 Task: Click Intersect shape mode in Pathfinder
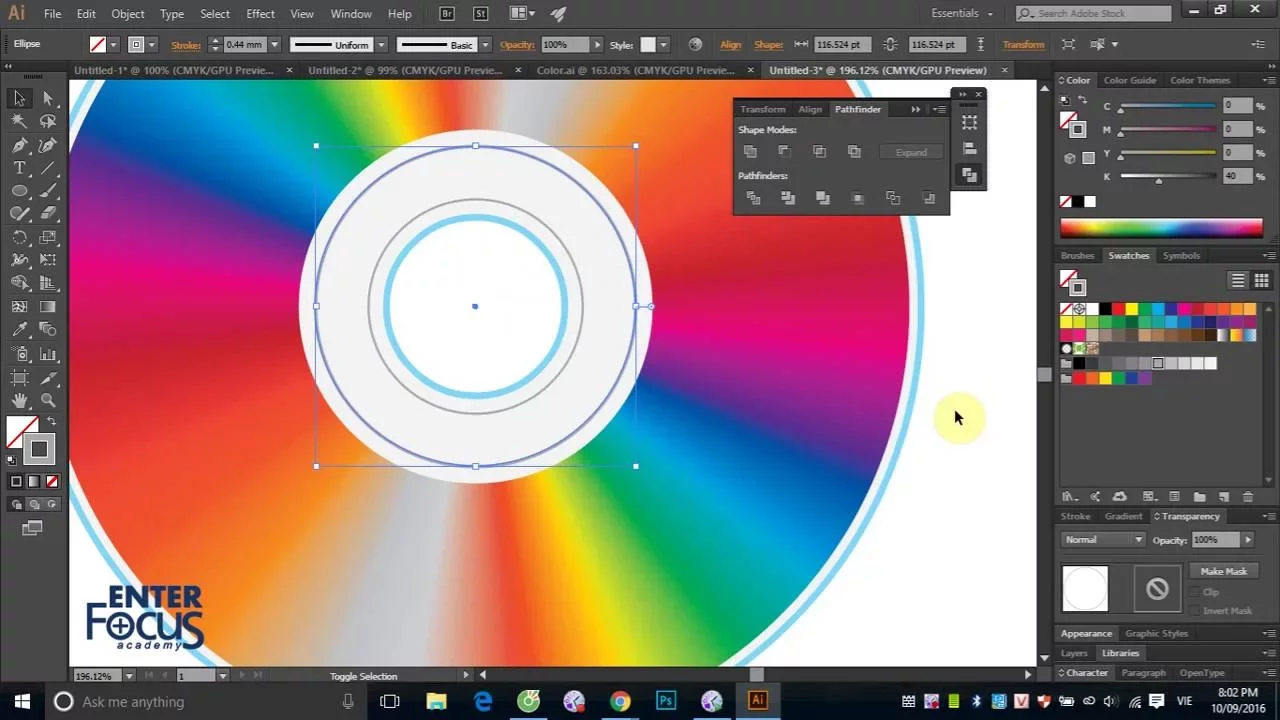click(x=820, y=152)
